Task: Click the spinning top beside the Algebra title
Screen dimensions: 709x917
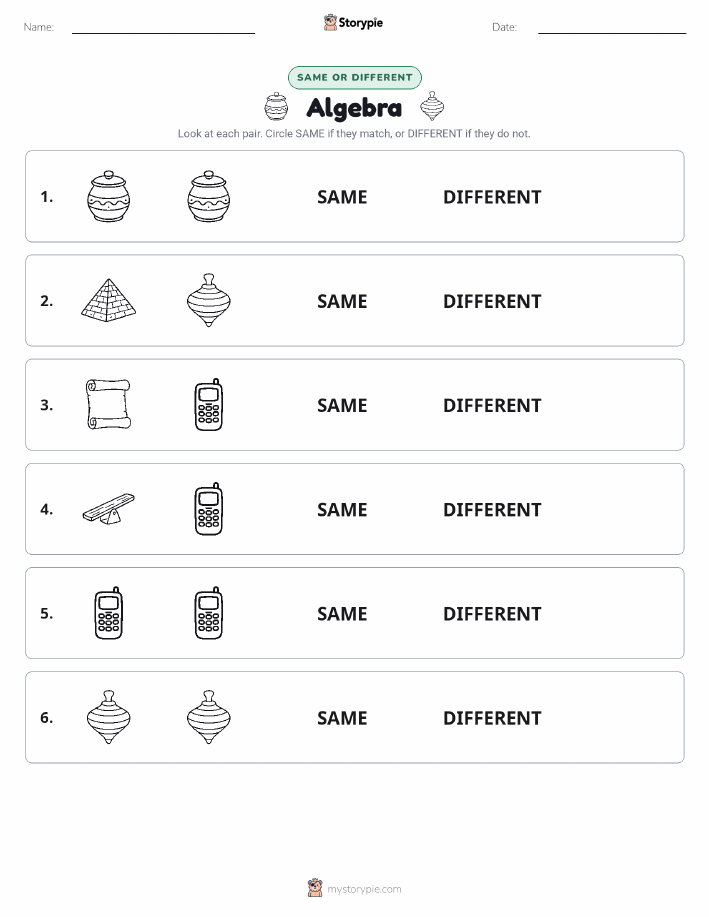Action: 432,106
